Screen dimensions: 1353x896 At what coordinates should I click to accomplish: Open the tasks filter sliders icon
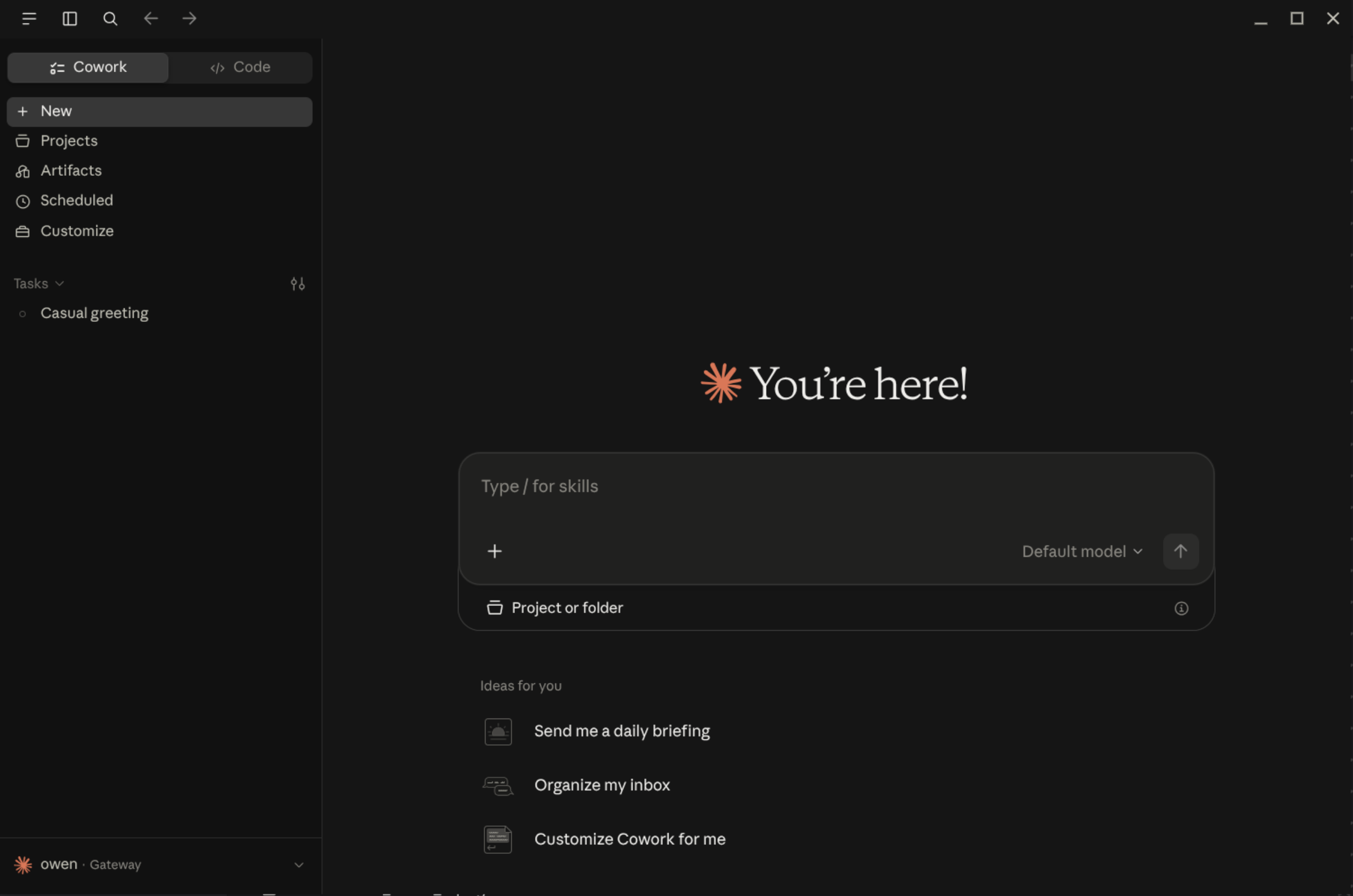[298, 284]
